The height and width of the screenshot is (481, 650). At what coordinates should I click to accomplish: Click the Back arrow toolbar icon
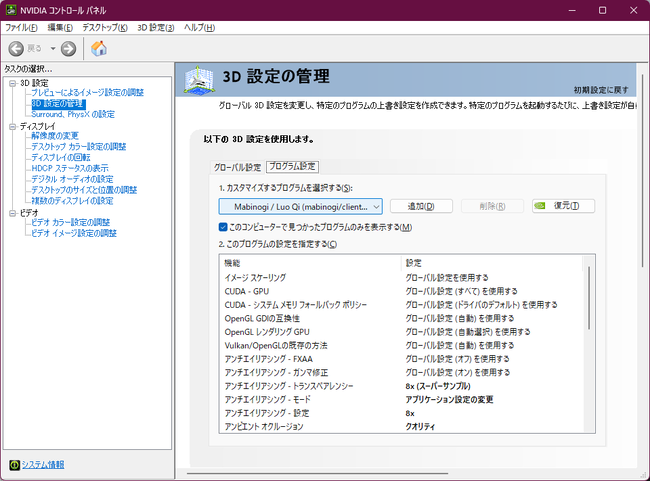pos(16,49)
